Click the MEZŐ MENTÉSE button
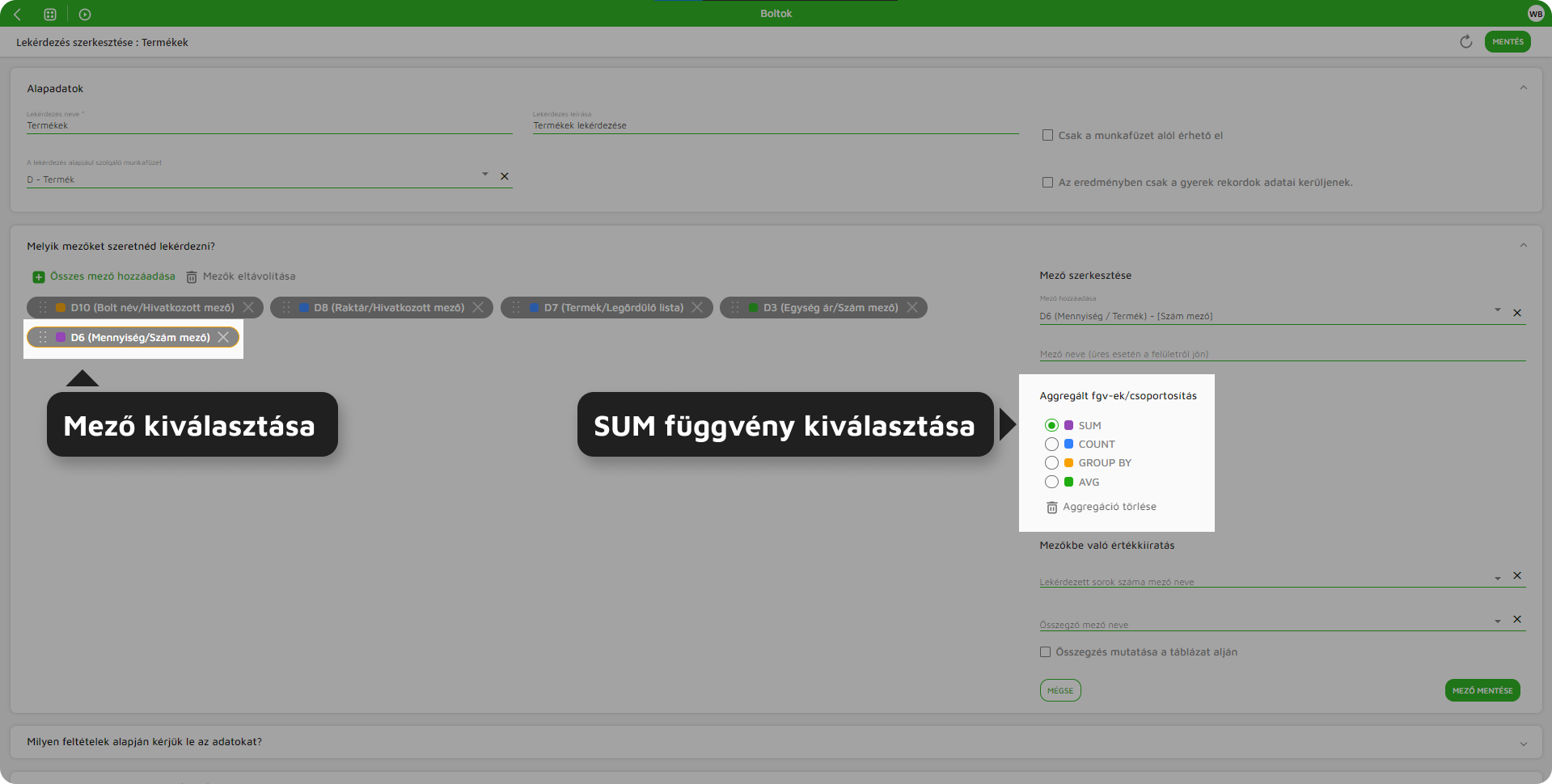The width and height of the screenshot is (1552, 784). point(1482,690)
